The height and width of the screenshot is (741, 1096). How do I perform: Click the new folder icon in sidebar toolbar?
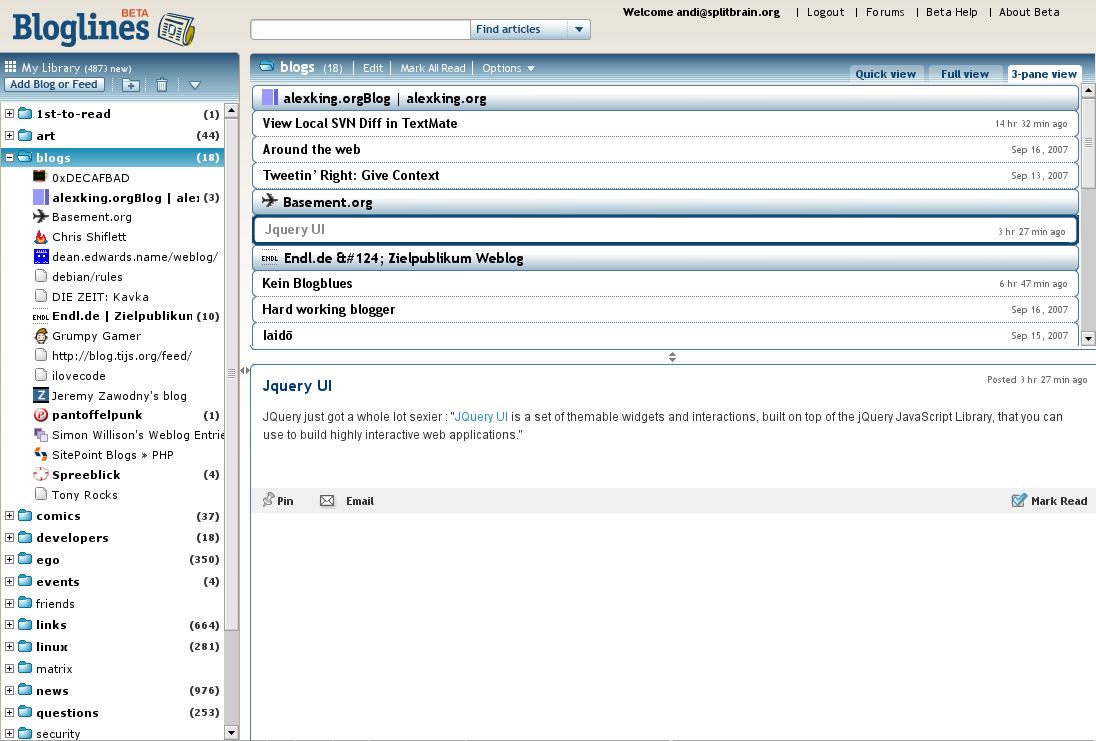pos(131,85)
